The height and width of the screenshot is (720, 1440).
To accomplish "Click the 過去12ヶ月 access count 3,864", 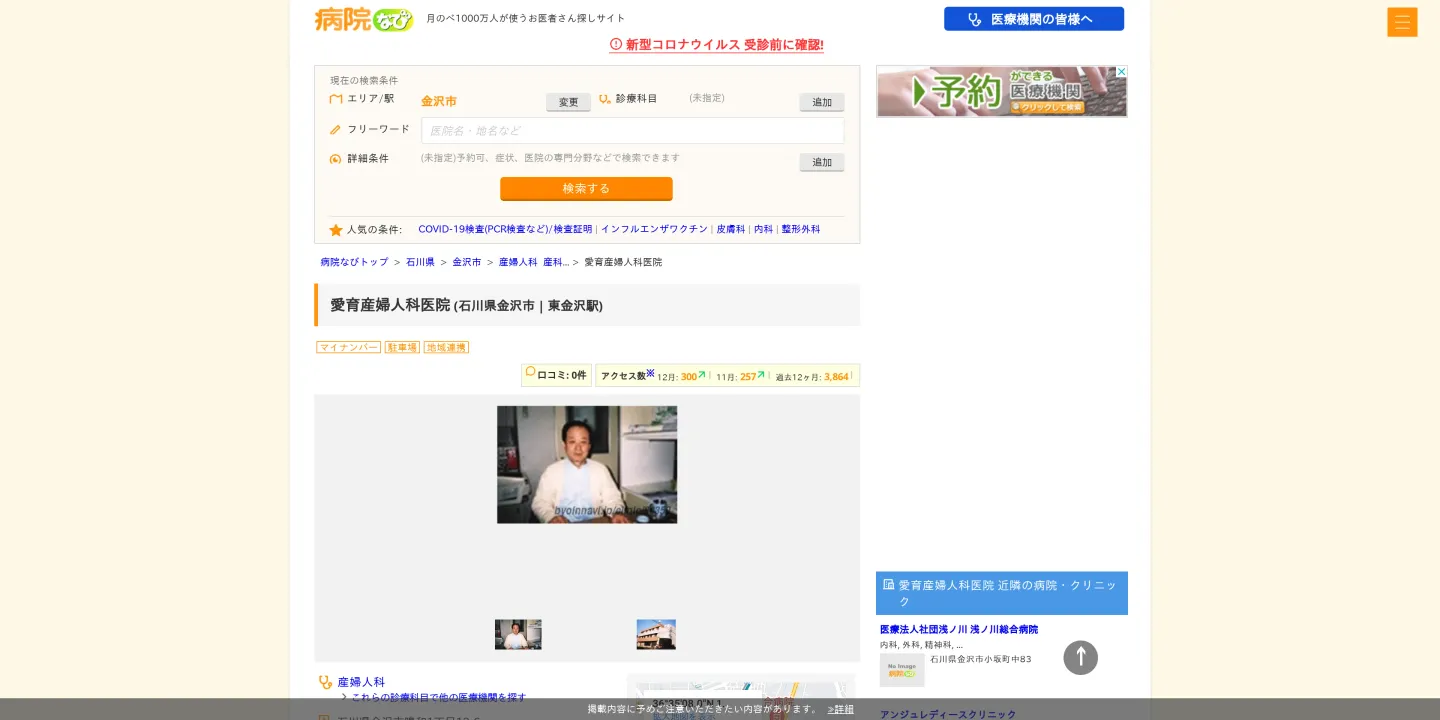I will tap(836, 377).
